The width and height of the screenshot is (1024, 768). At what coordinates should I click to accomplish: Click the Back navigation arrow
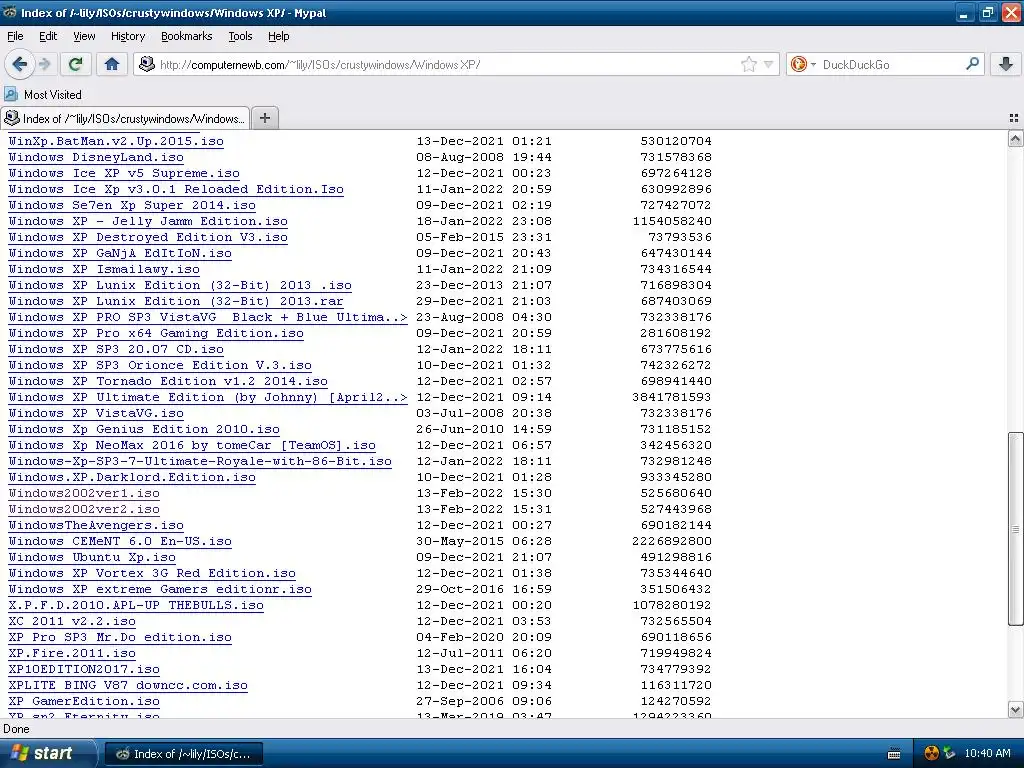[x=19, y=64]
